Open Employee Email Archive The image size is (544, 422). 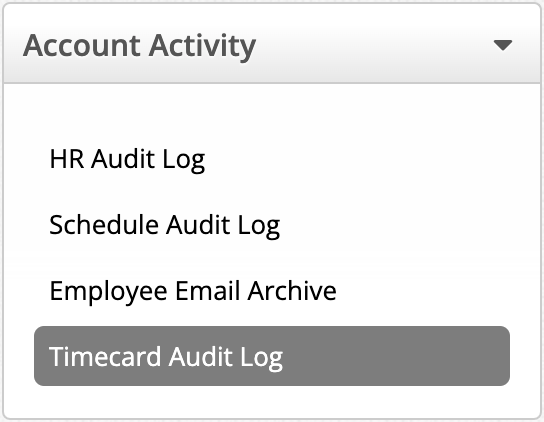pyautogui.click(x=193, y=291)
